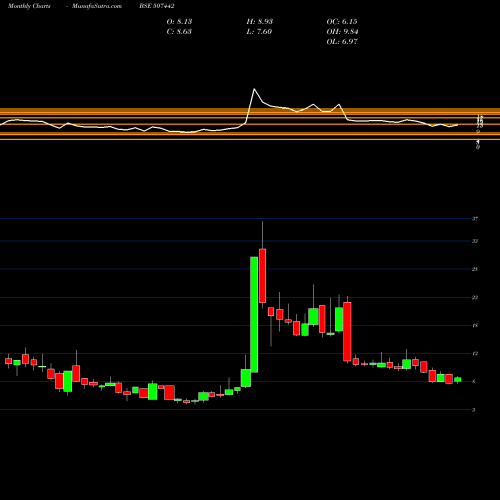Click the '37' price axis label
The height and width of the screenshot is (500, 500).
(475, 219)
